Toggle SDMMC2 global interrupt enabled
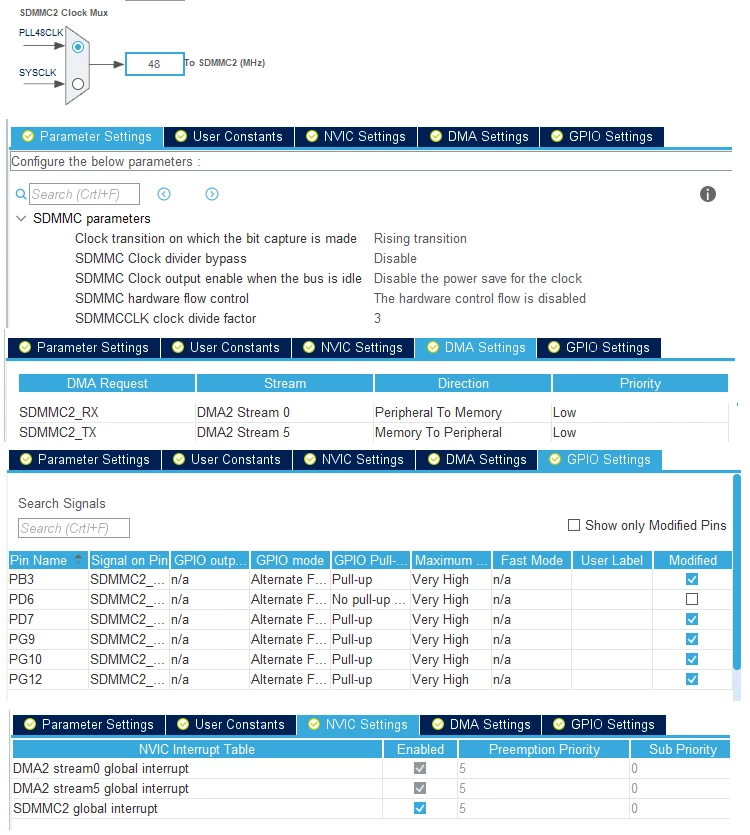 (420, 808)
